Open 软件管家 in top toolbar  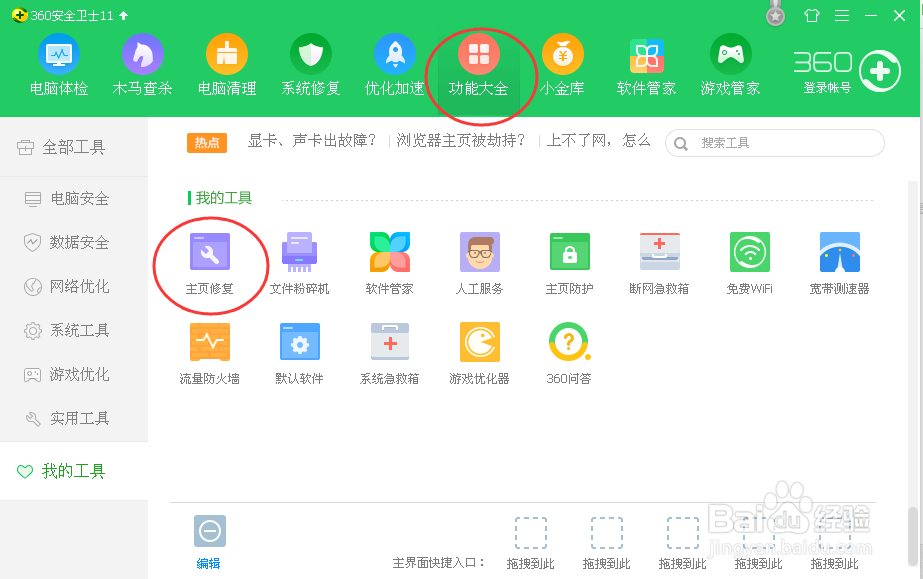[646, 66]
